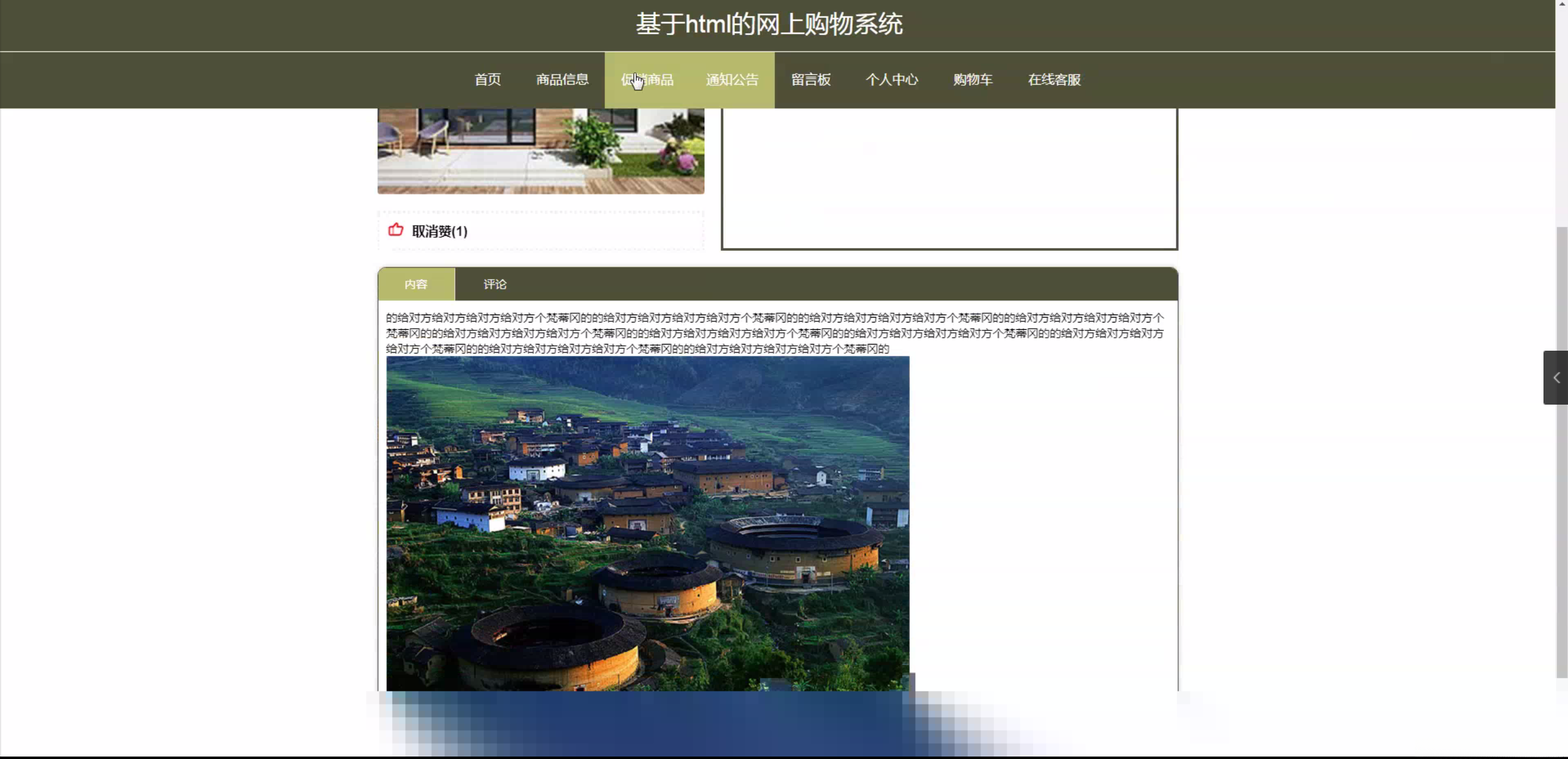
Task: Open 个人中心 from navigation
Action: [891, 80]
